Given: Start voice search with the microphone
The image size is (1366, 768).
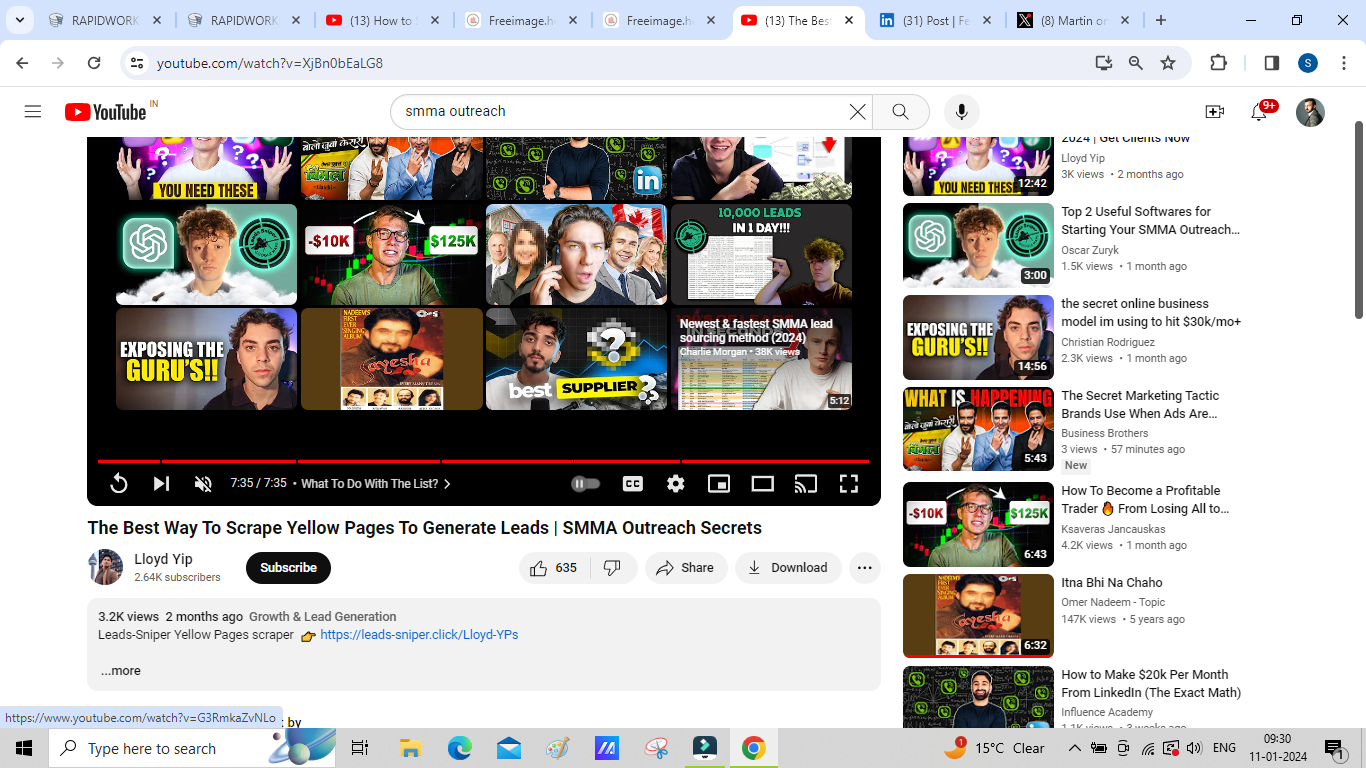Looking at the screenshot, I should point(962,112).
